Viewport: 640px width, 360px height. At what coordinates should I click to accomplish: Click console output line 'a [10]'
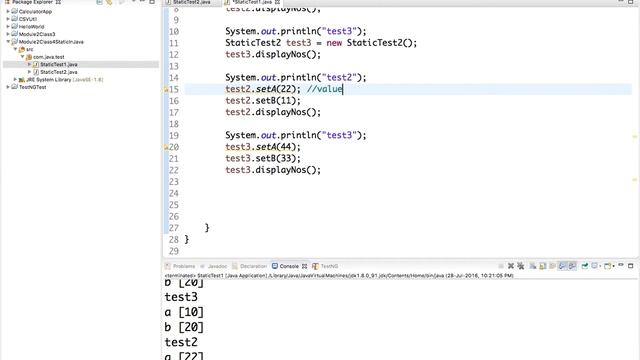pyautogui.click(x=184, y=312)
